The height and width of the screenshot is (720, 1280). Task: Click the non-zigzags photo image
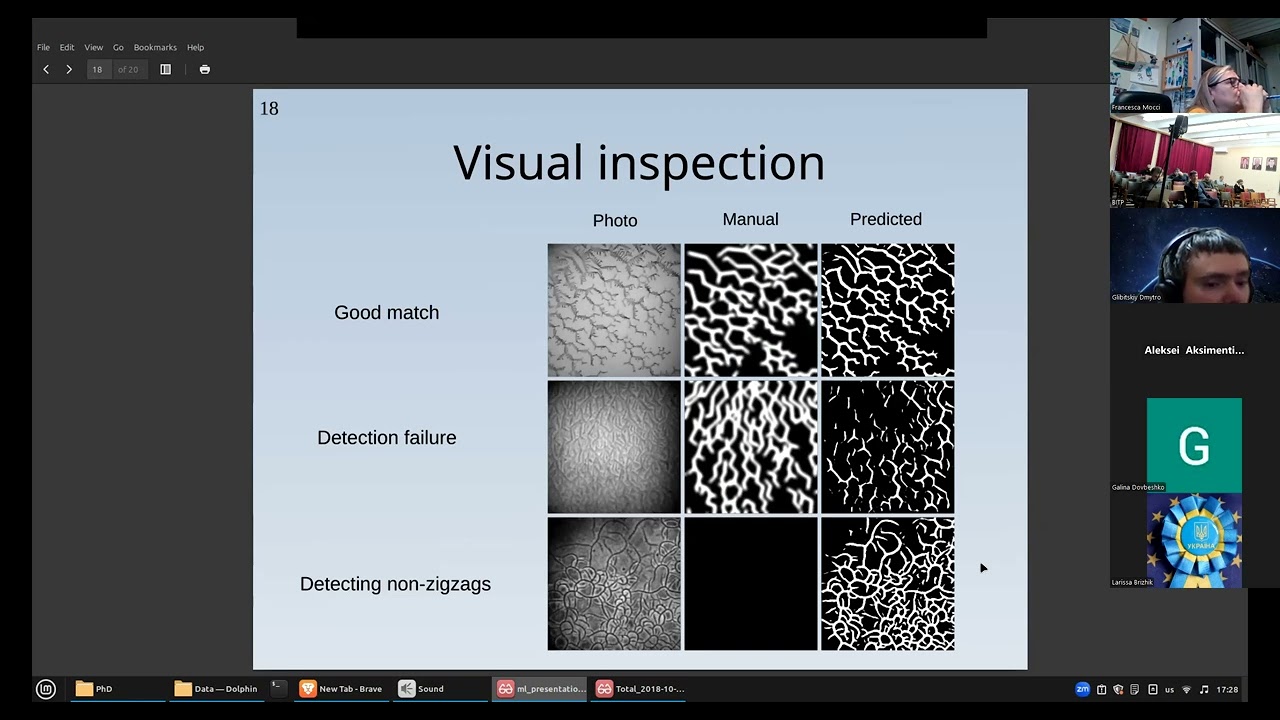click(x=614, y=584)
